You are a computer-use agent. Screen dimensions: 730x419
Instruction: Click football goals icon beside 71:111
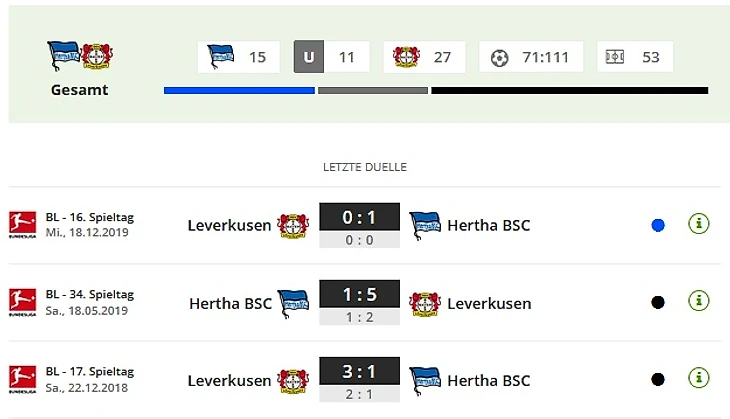coord(500,58)
